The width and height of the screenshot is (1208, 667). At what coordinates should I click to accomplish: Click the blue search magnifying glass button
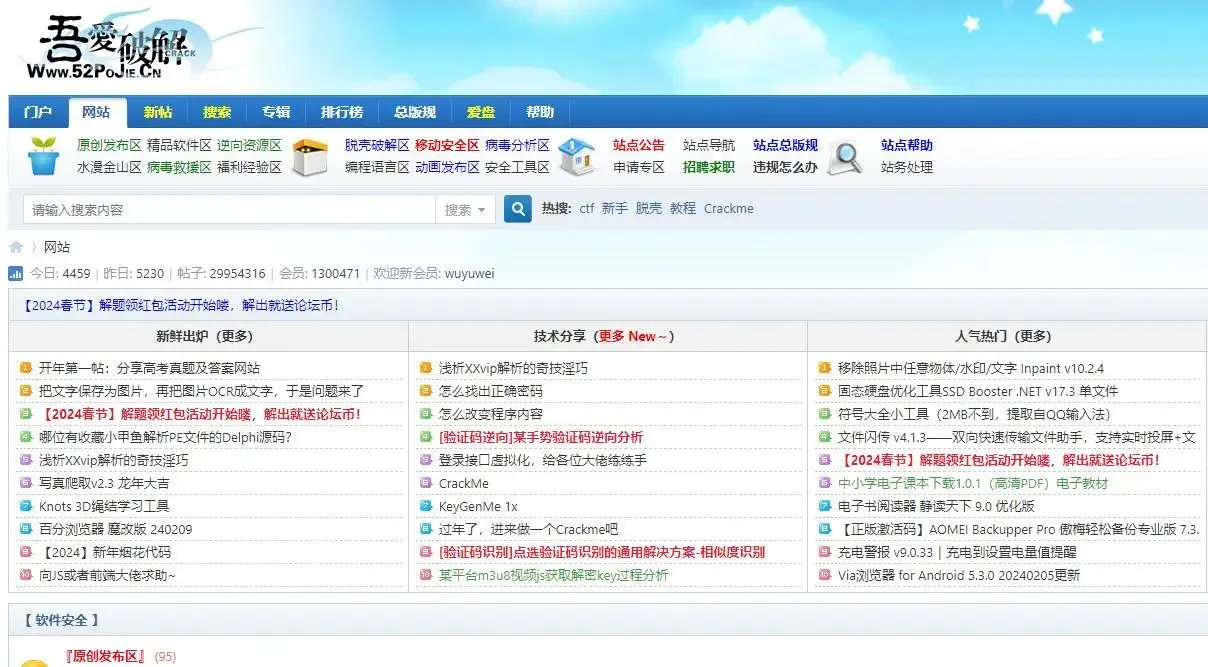pos(516,208)
